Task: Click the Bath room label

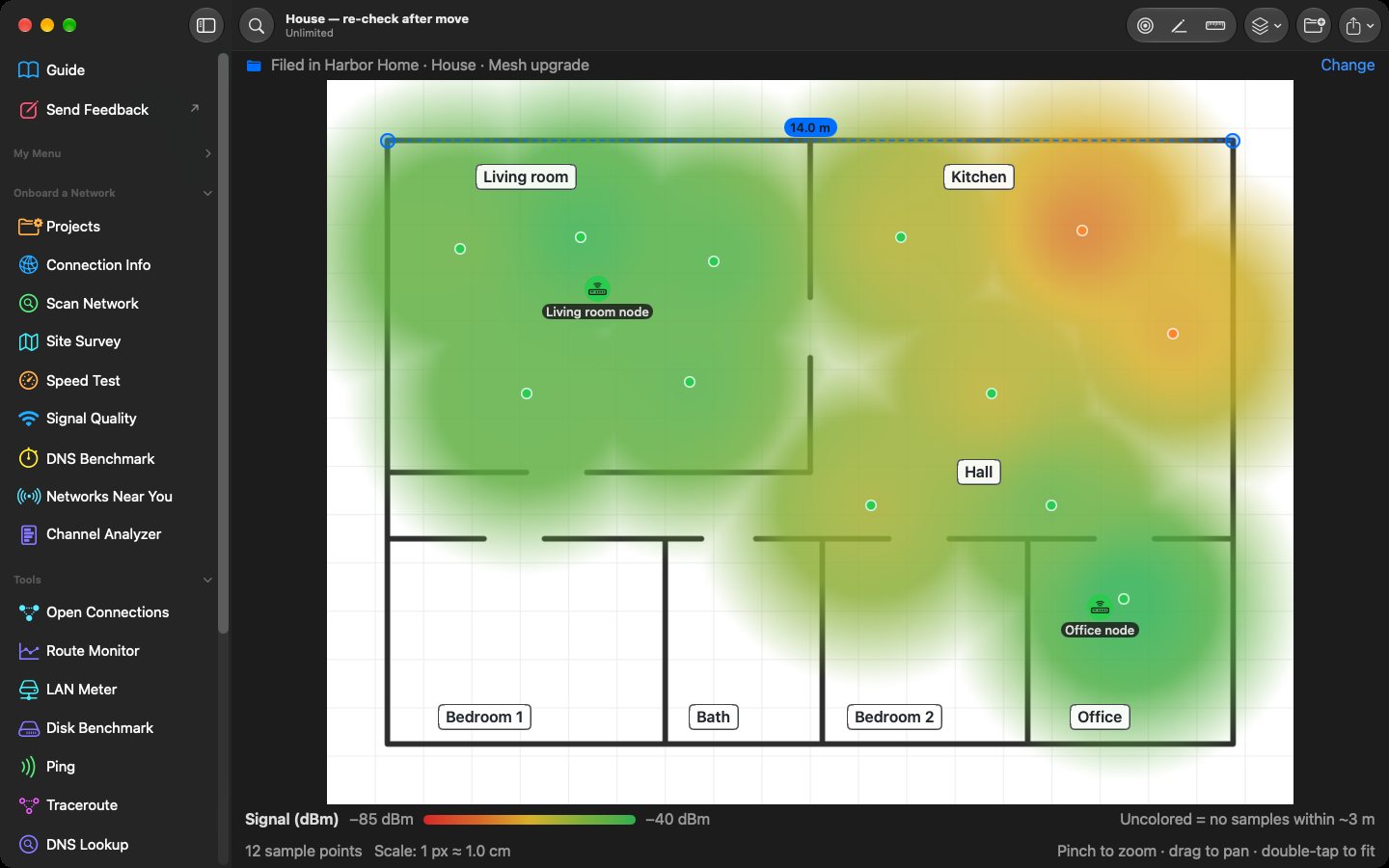Action: [x=713, y=717]
